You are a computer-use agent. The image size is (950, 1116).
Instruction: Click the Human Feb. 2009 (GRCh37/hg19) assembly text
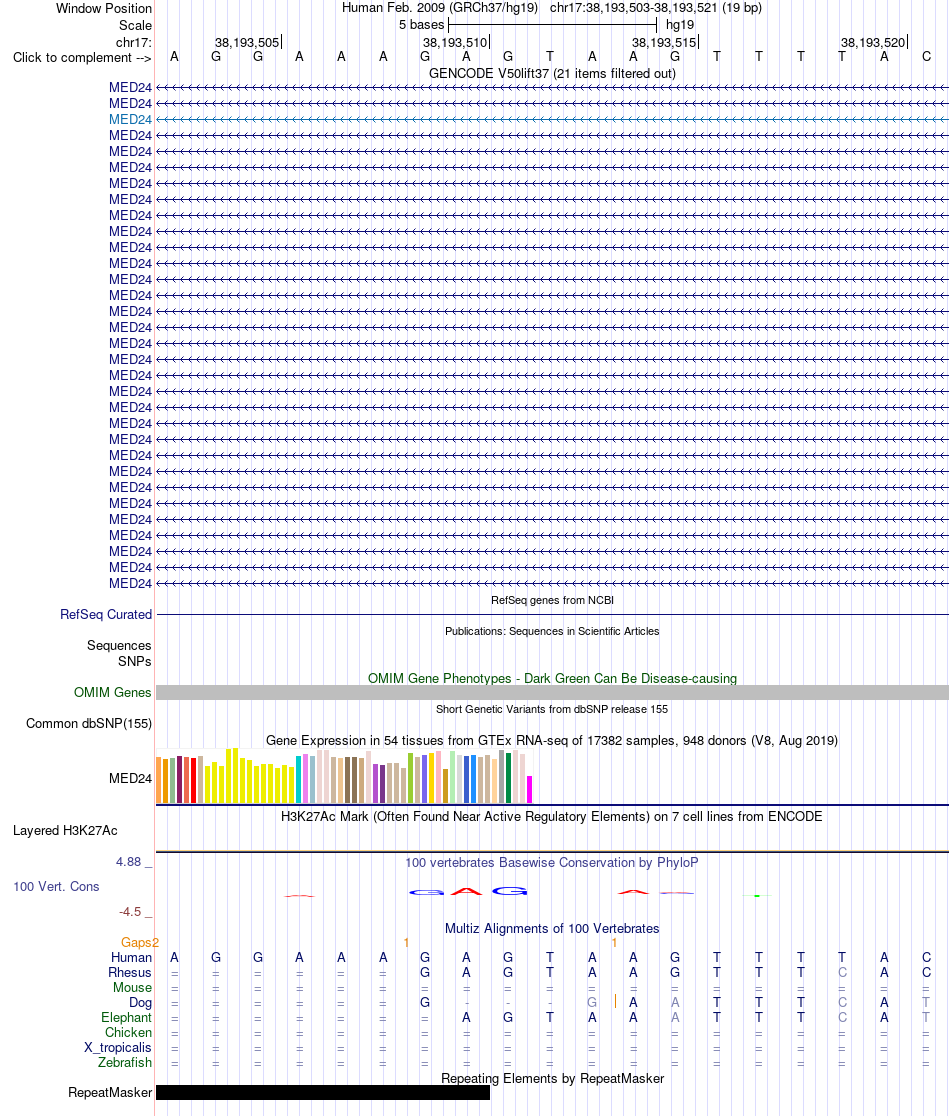[440, 8]
